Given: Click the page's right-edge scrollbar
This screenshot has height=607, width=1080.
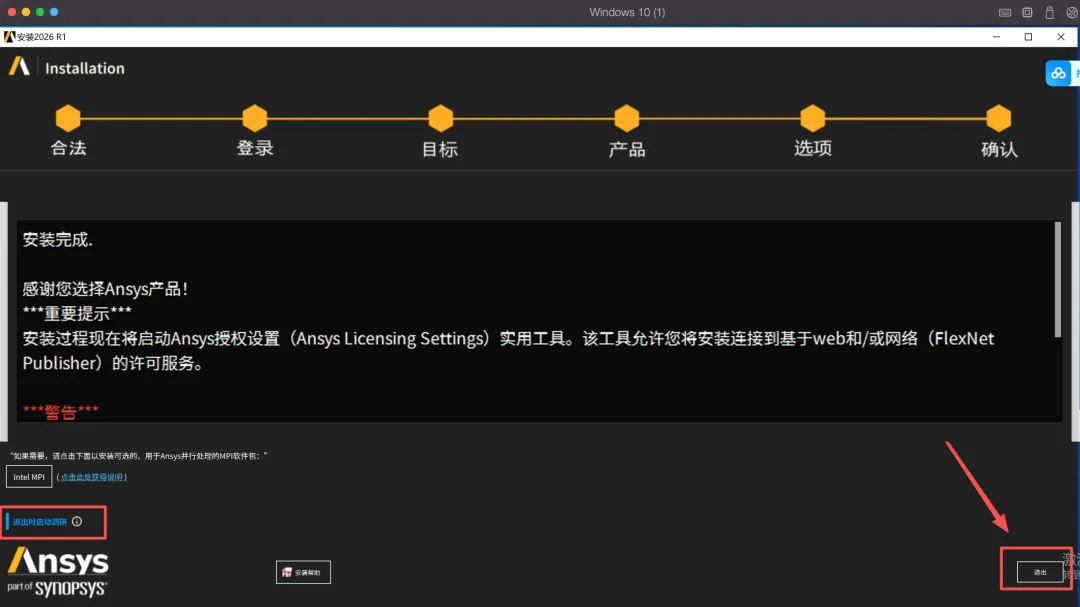Looking at the screenshot, I should (x=1075, y=322).
